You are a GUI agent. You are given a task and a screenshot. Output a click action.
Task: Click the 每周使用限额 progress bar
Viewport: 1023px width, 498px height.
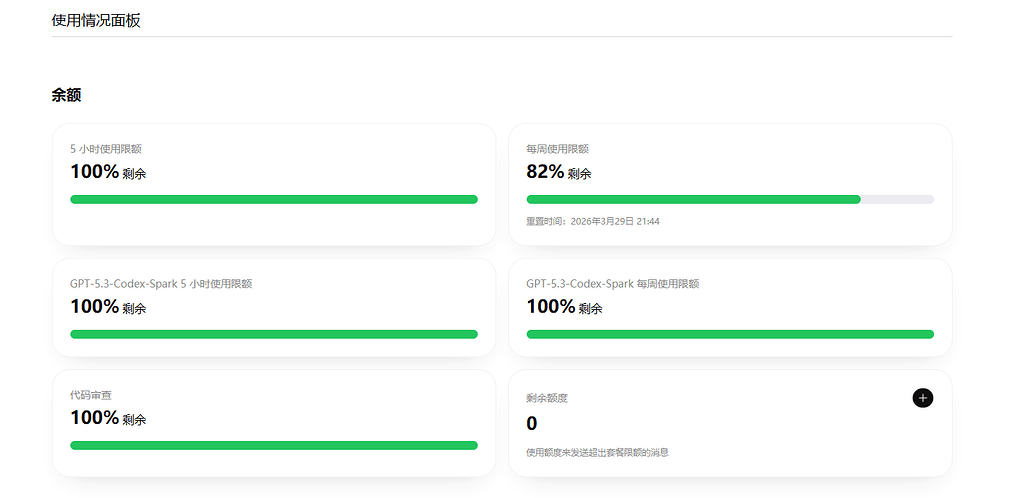coord(730,199)
